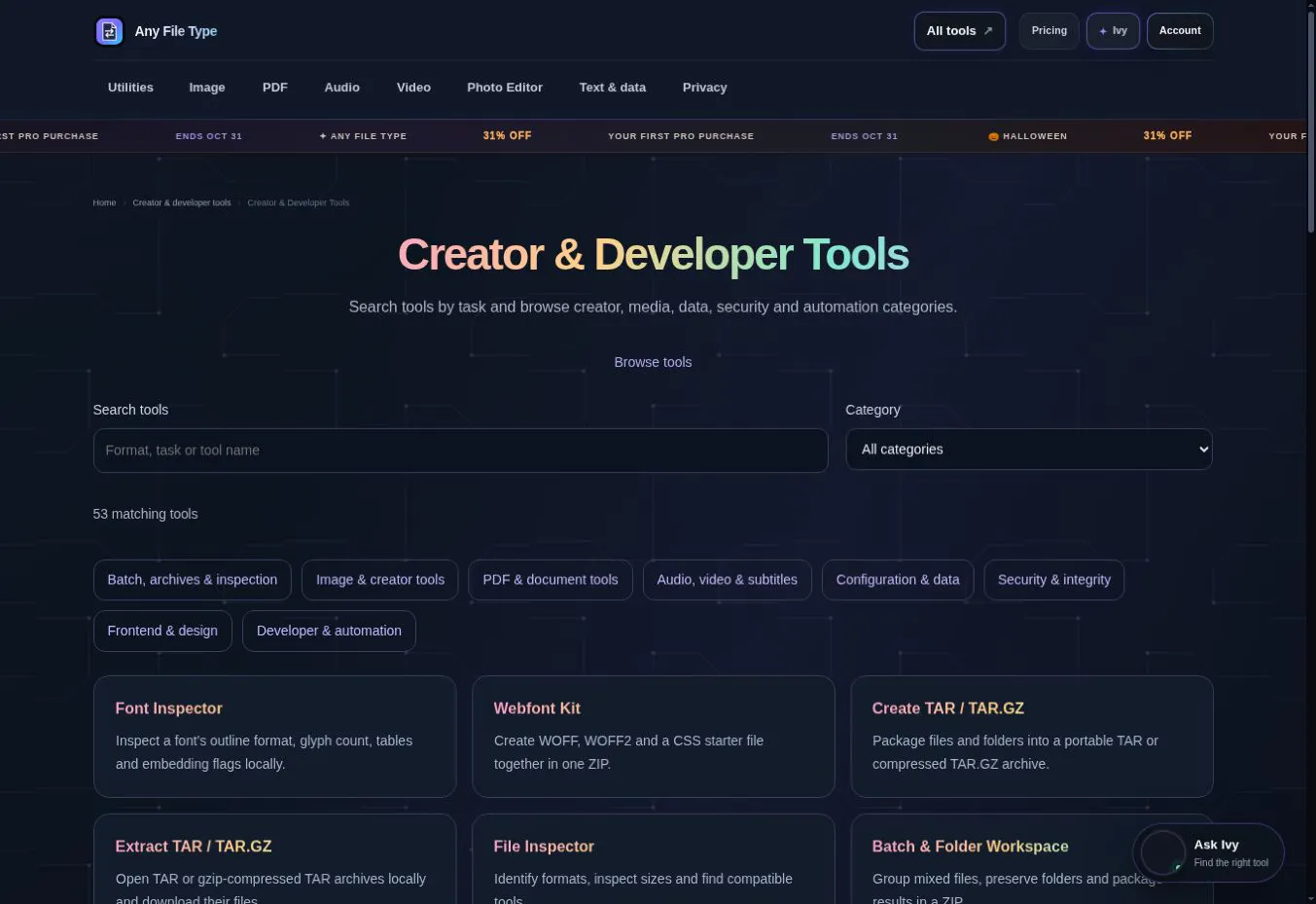The image size is (1316, 904).
Task: Filter by Configuration & data
Action: point(898,580)
